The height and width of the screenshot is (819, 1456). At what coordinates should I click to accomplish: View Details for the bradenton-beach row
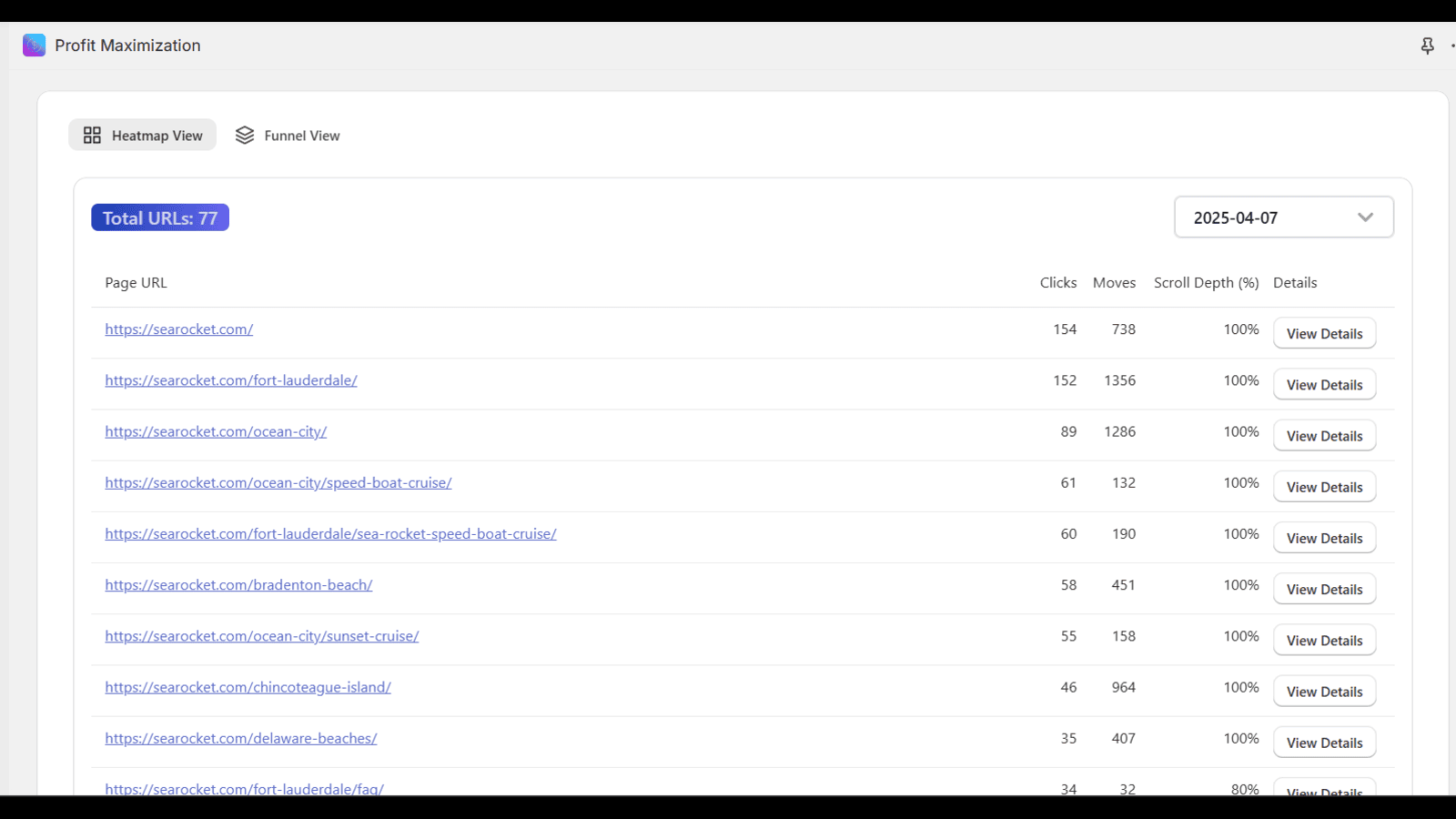(x=1324, y=589)
